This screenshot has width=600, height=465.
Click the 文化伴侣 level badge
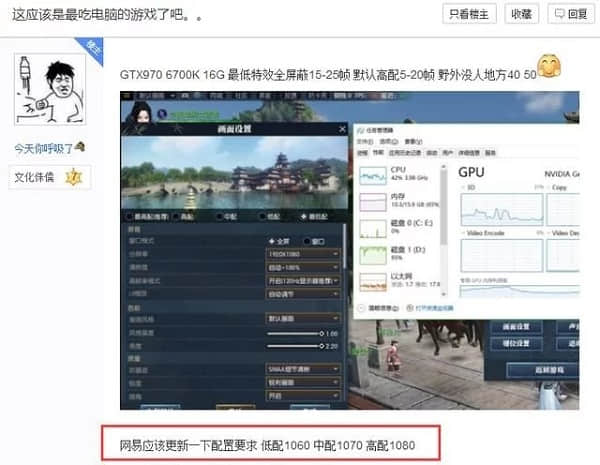click(49, 177)
